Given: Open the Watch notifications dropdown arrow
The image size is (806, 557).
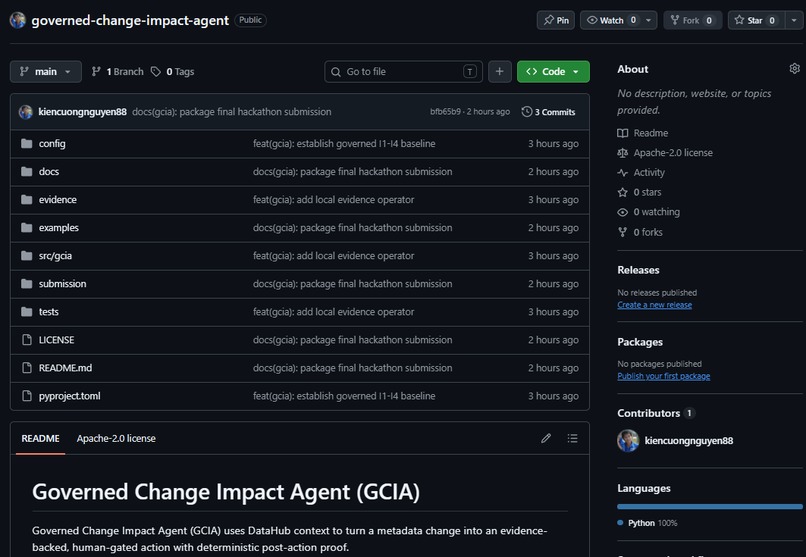Looking at the screenshot, I should (x=649, y=20).
